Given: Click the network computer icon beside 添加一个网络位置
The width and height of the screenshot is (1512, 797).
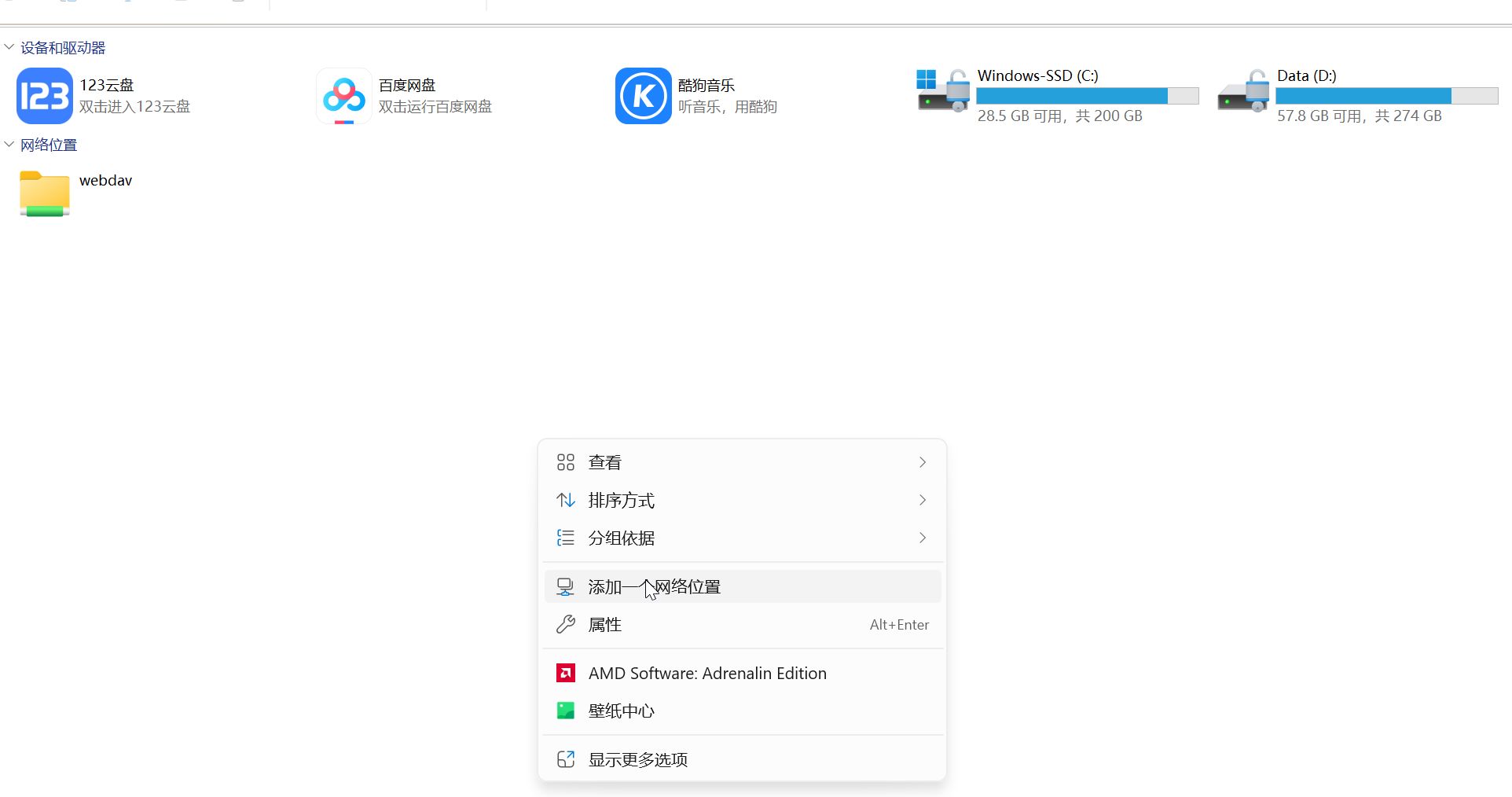Looking at the screenshot, I should [566, 586].
